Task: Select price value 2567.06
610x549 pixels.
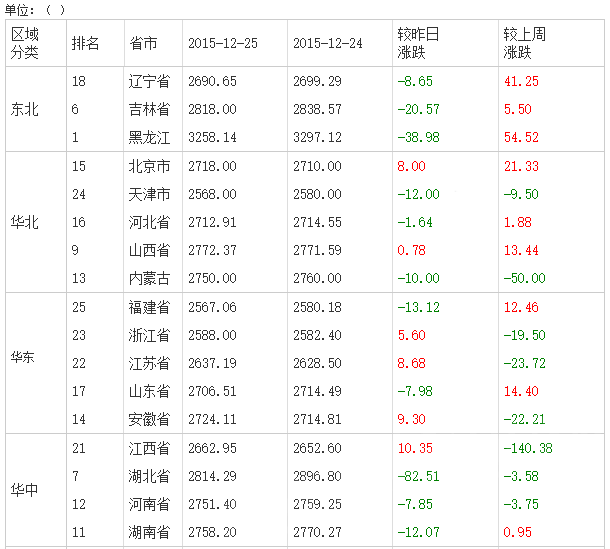Action: (212, 307)
